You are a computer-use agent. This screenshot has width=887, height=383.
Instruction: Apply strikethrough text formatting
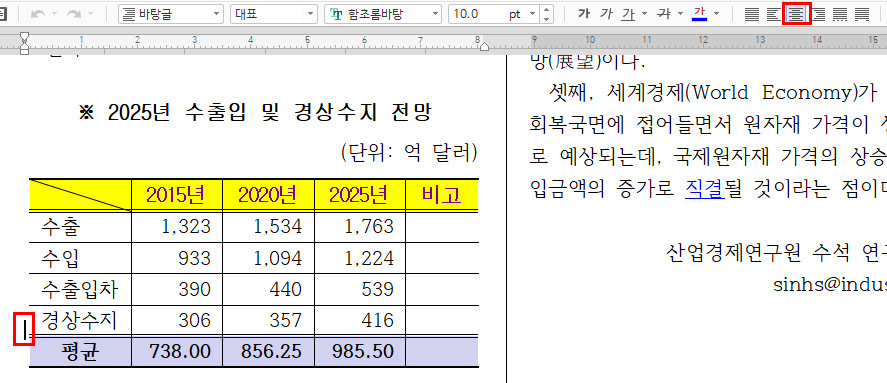[x=663, y=14]
